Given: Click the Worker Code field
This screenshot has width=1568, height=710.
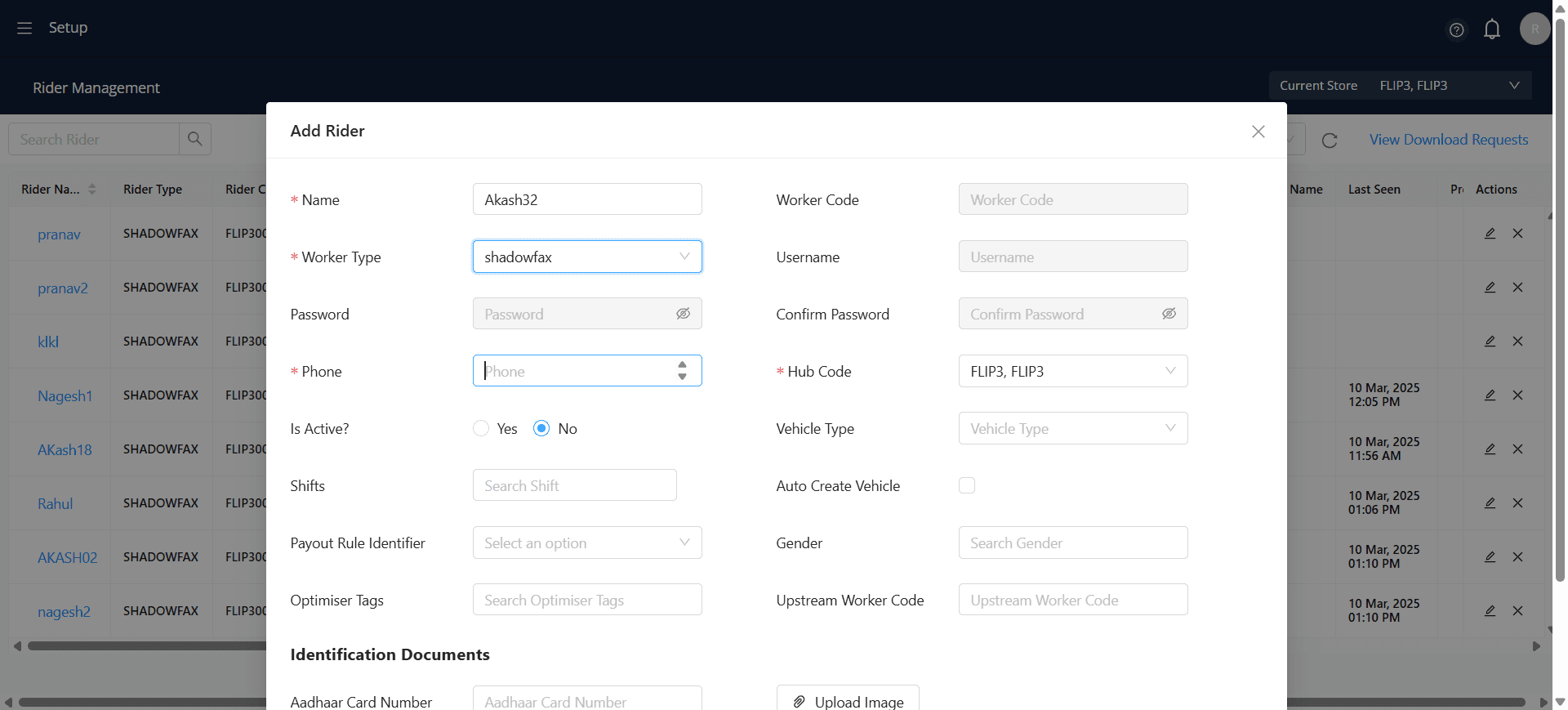Looking at the screenshot, I should click(x=1073, y=199).
